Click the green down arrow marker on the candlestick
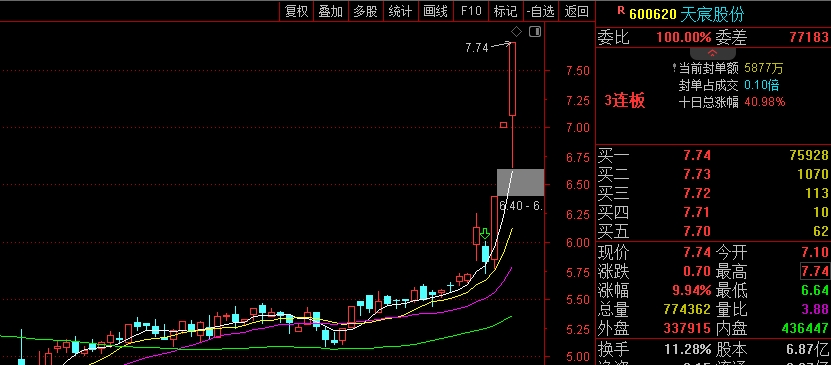 (484, 234)
